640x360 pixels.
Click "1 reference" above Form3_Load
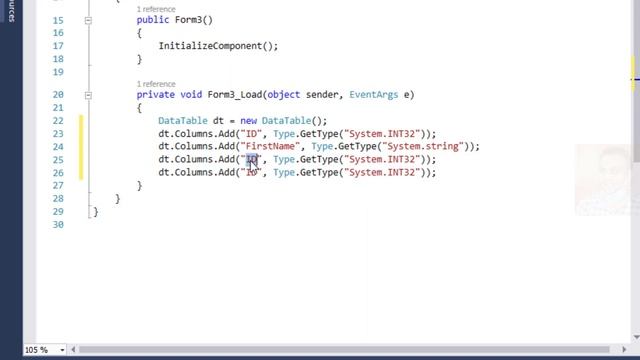click(156, 84)
